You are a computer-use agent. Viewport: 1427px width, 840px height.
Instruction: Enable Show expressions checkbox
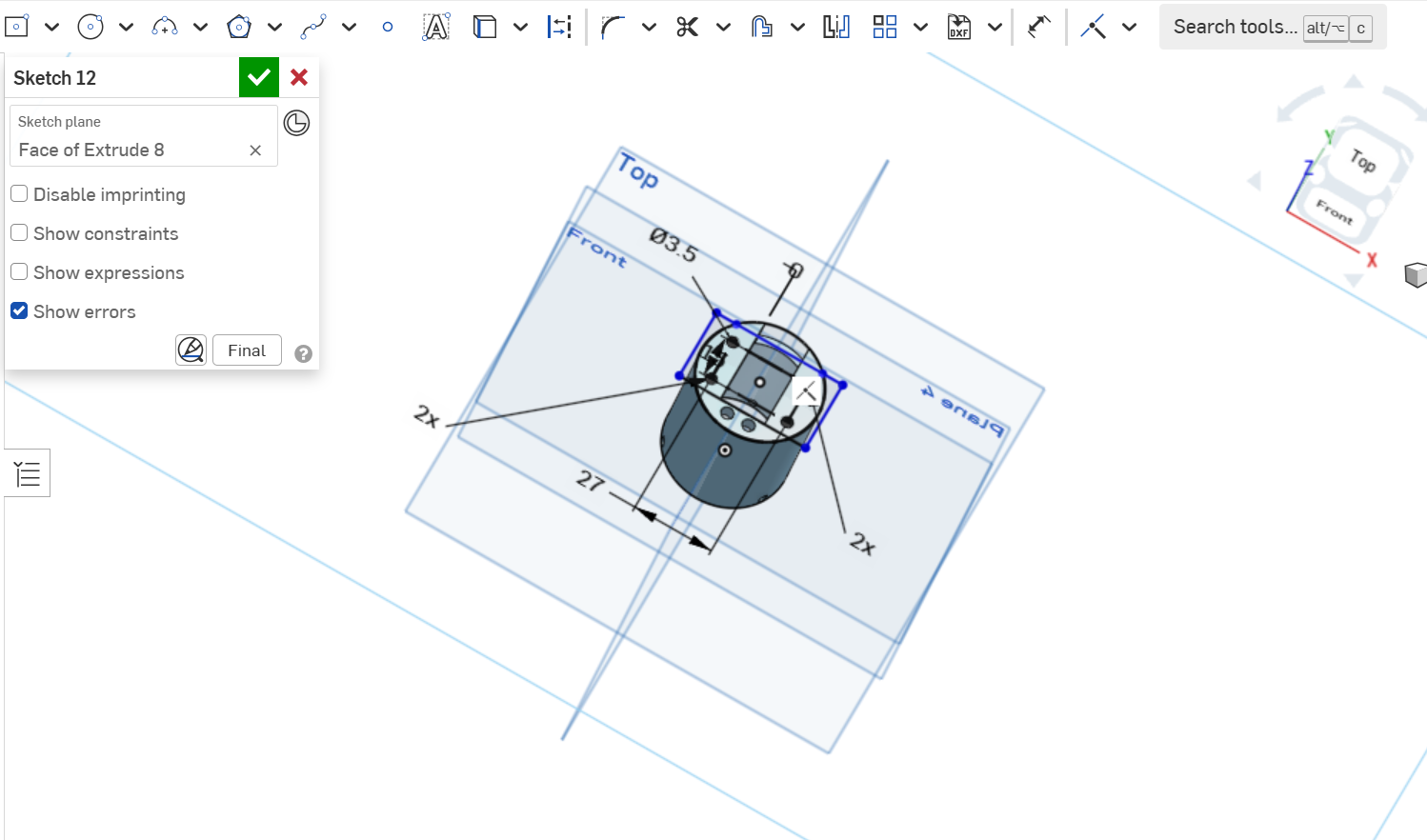pyautogui.click(x=19, y=272)
